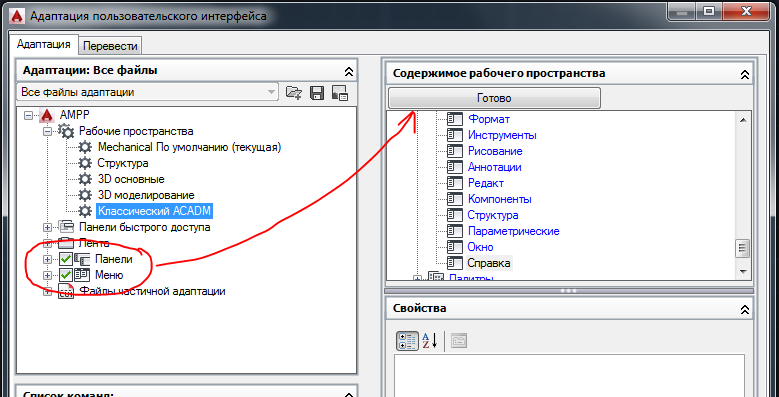Toggle the Меню checkbox
The height and width of the screenshot is (397, 779).
click(66, 275)
